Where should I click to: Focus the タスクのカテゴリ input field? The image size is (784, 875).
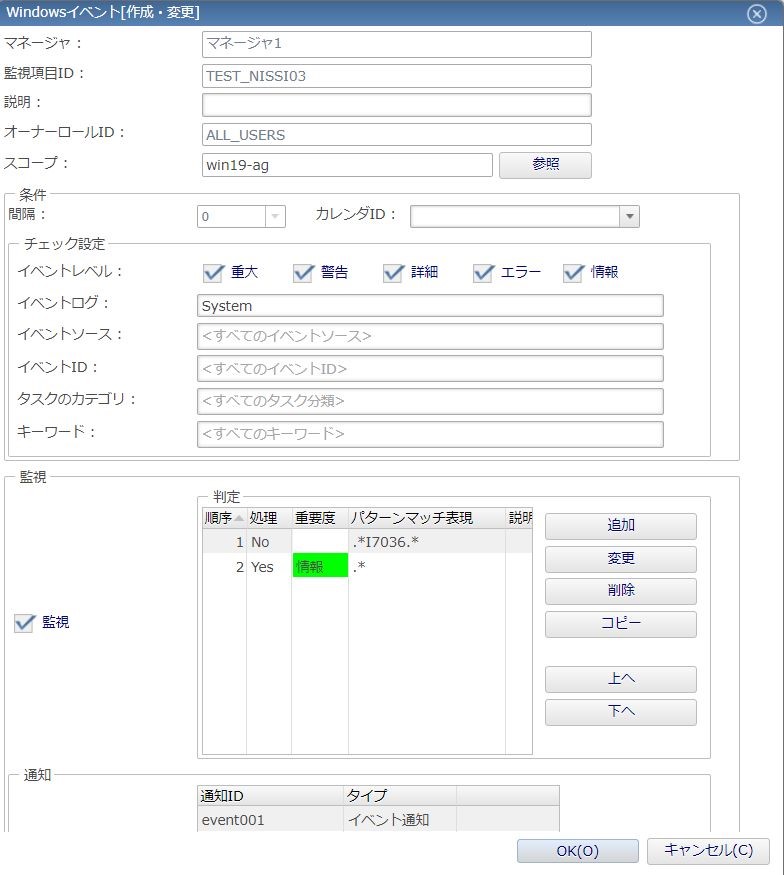[x=430, y=401]
